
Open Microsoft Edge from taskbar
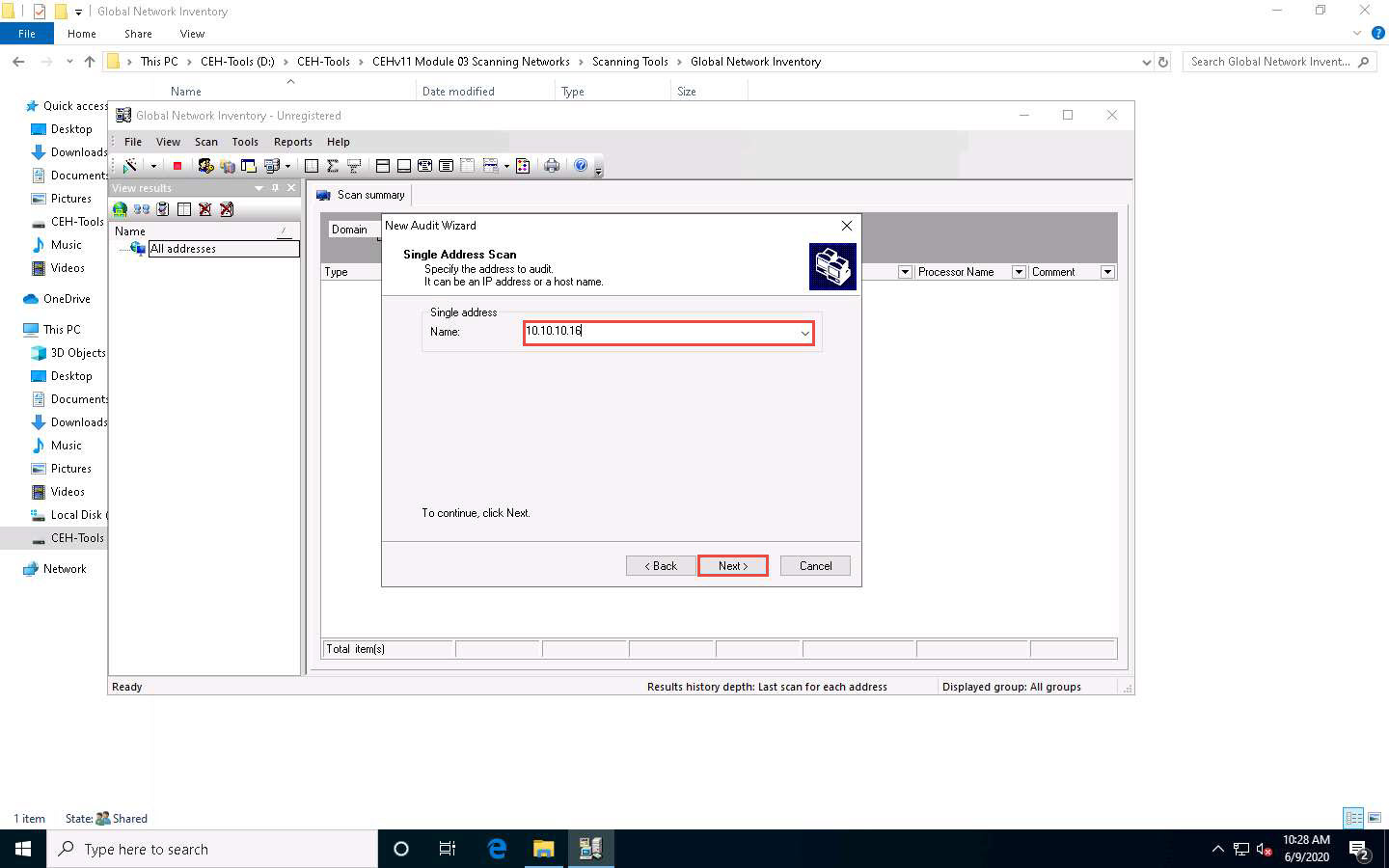point(497,849)
